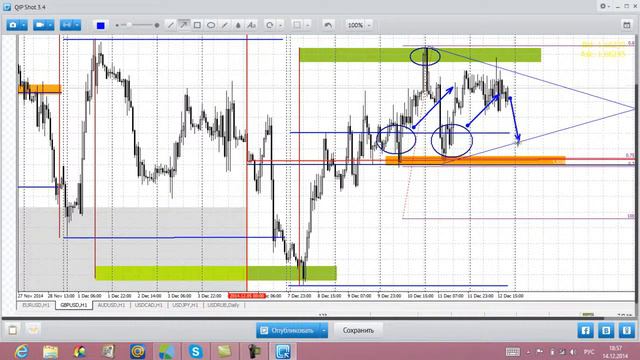640x360 pixels.
Task: Switch to USDRUB,Daily chart tab
Action: coord(223,305)
